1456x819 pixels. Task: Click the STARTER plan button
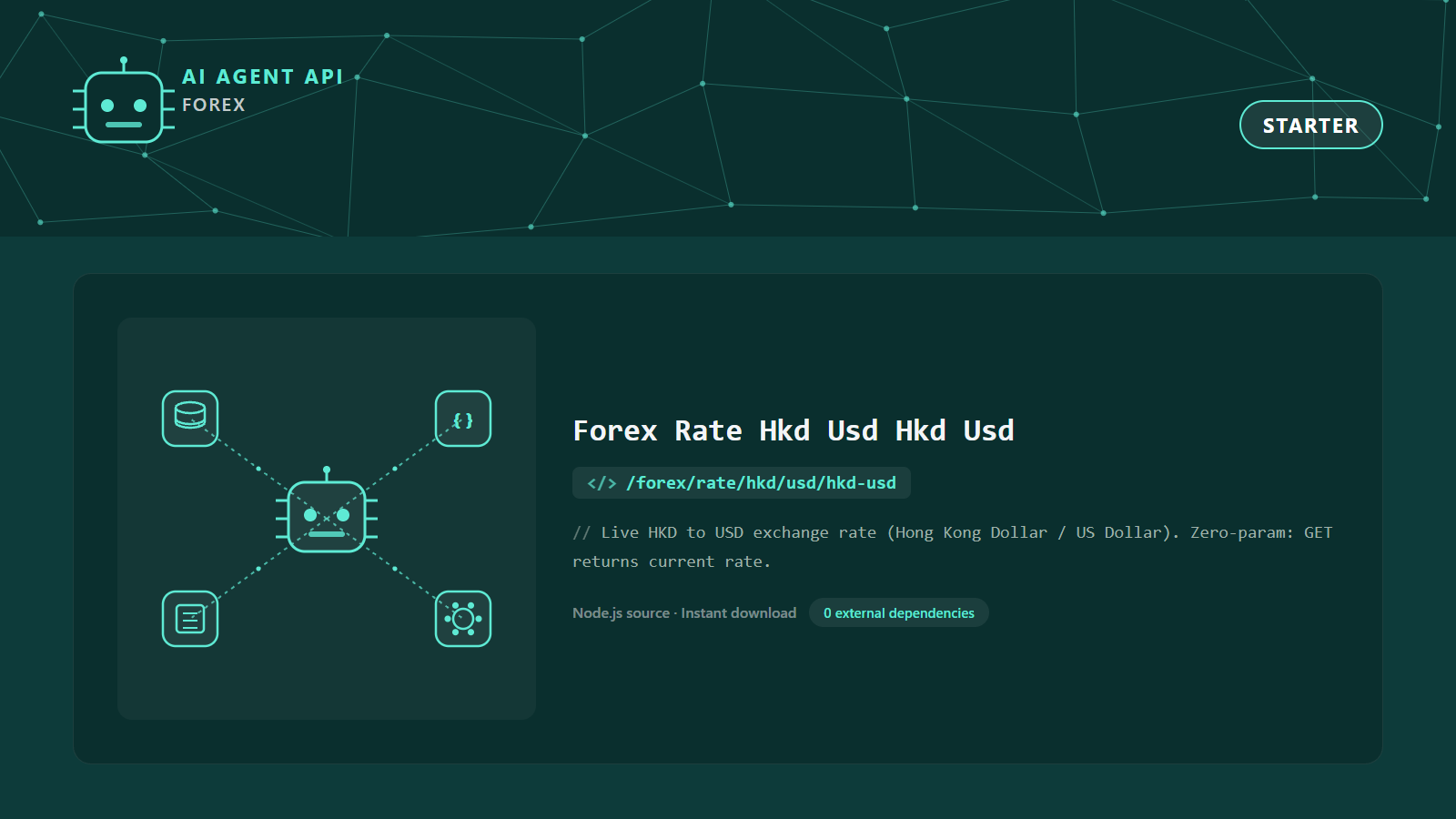click(x=1310, y=125)
